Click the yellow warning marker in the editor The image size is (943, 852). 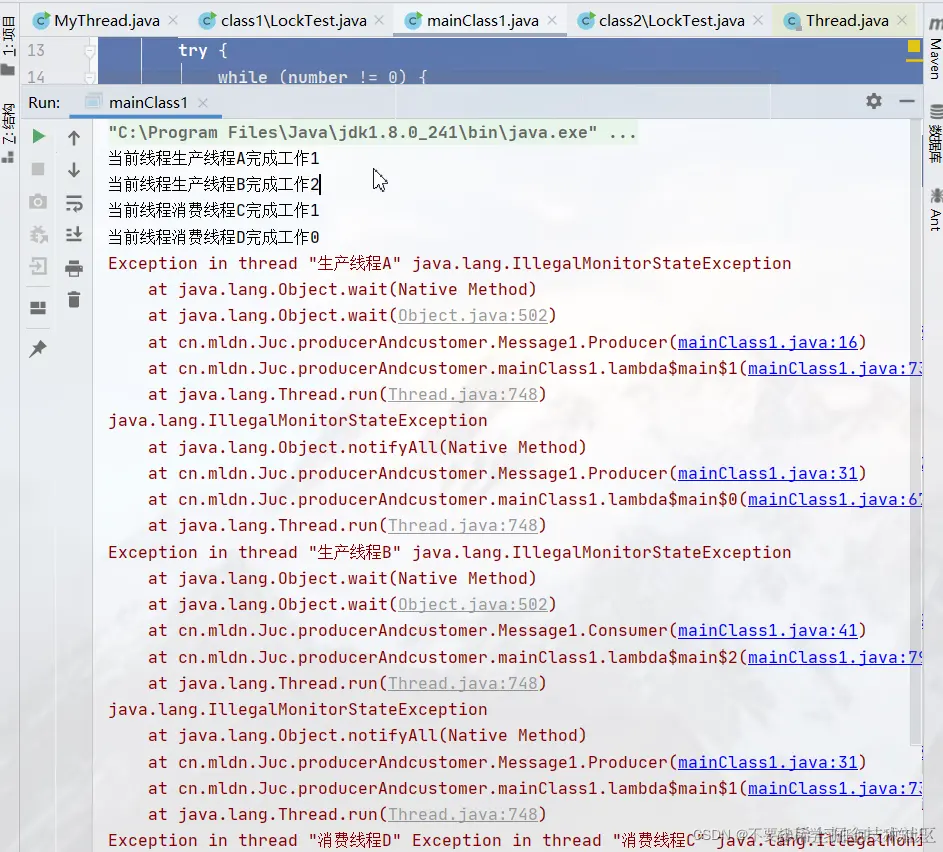914,46
